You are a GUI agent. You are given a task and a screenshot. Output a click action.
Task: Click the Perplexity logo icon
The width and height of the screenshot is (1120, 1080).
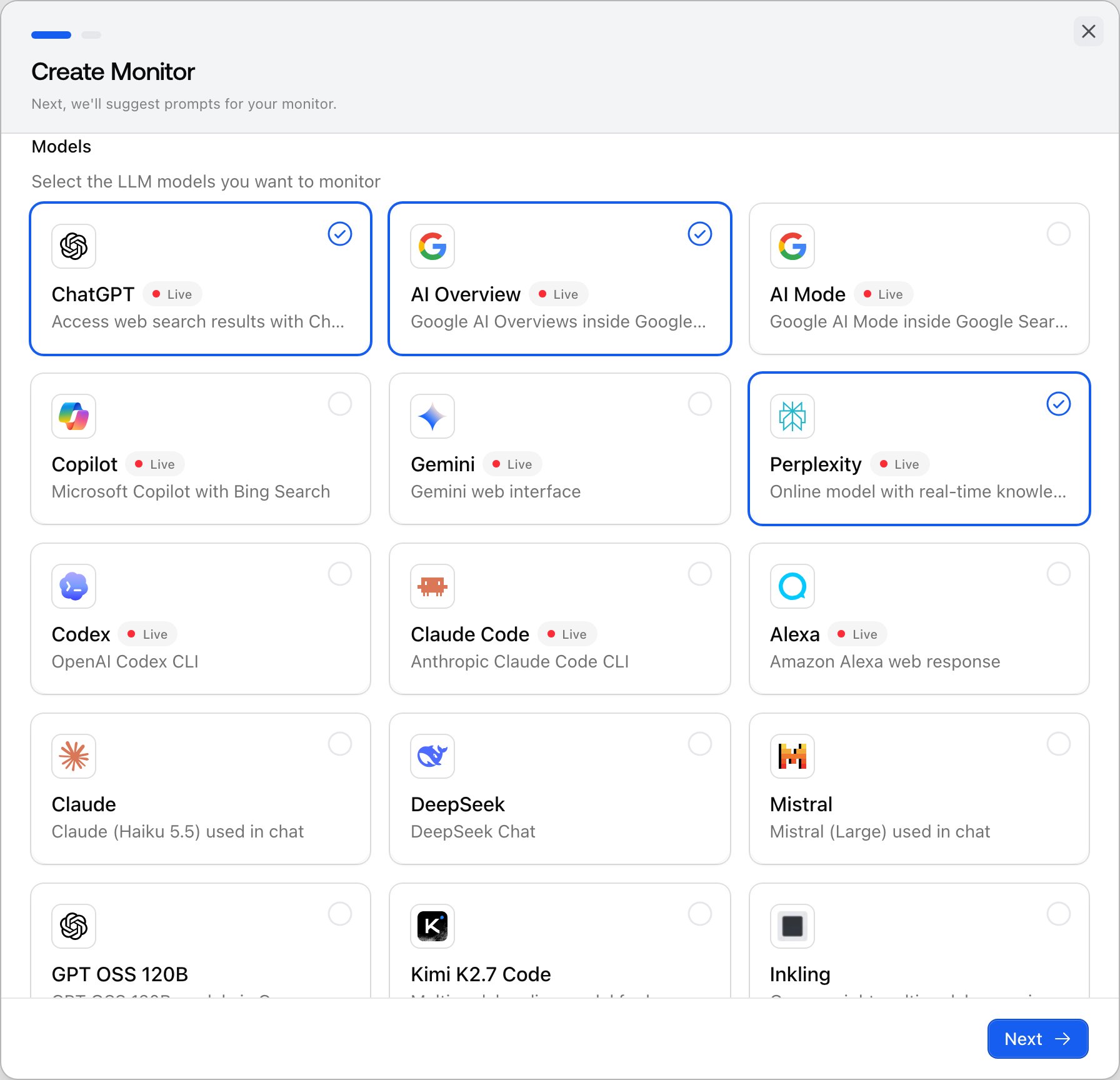(x=792, y=416)
